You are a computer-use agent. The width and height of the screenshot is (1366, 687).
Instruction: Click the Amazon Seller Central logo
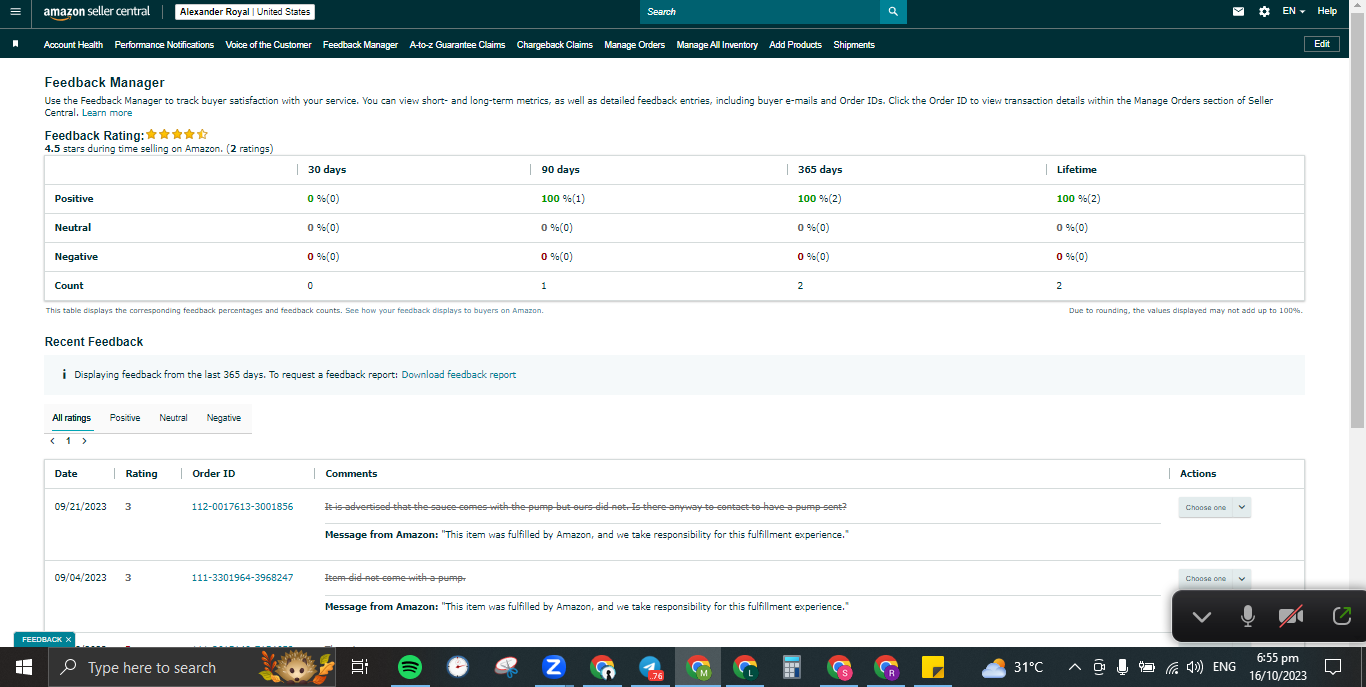click(x=97, y=11)
